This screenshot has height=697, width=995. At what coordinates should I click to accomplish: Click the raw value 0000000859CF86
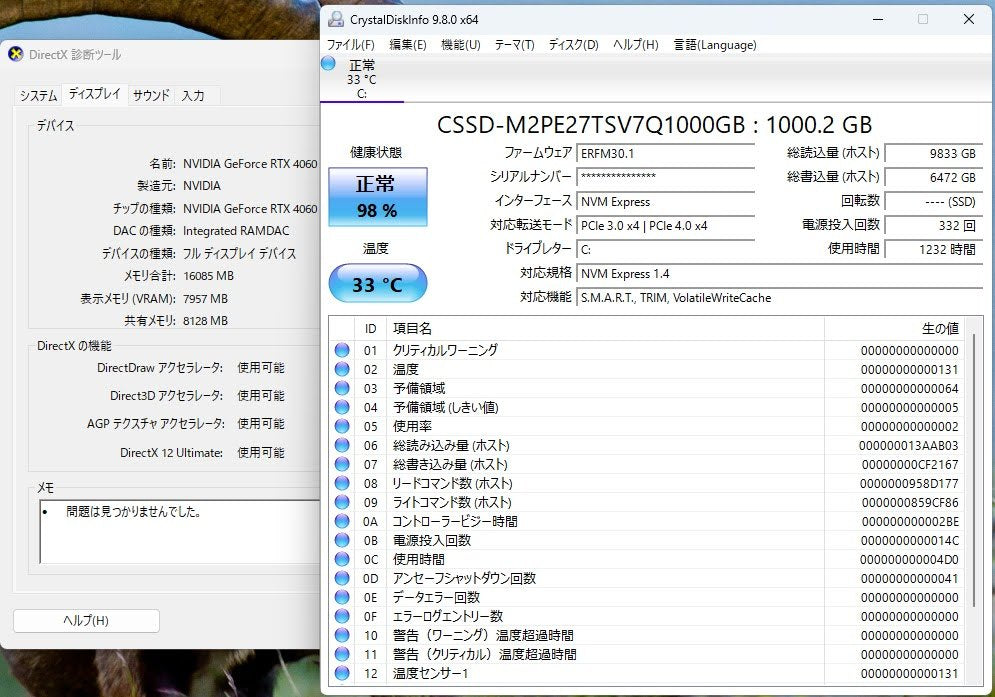pyautogui.click(x=910, y=503)
